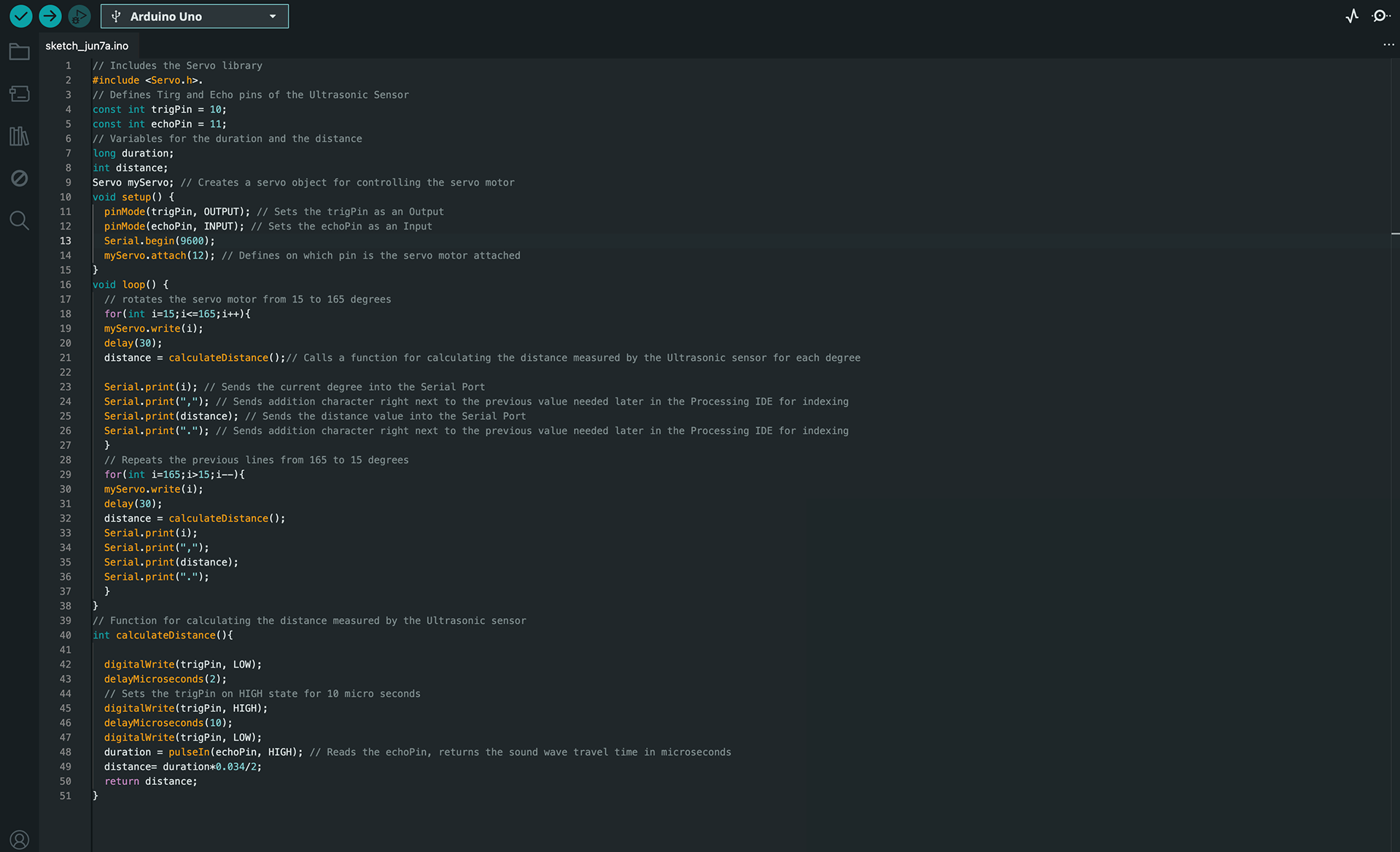Expand the Arduino Uno board selector dropdown
The width and height of the screenshot is (1400, 852).
click(x=195, y=16)
